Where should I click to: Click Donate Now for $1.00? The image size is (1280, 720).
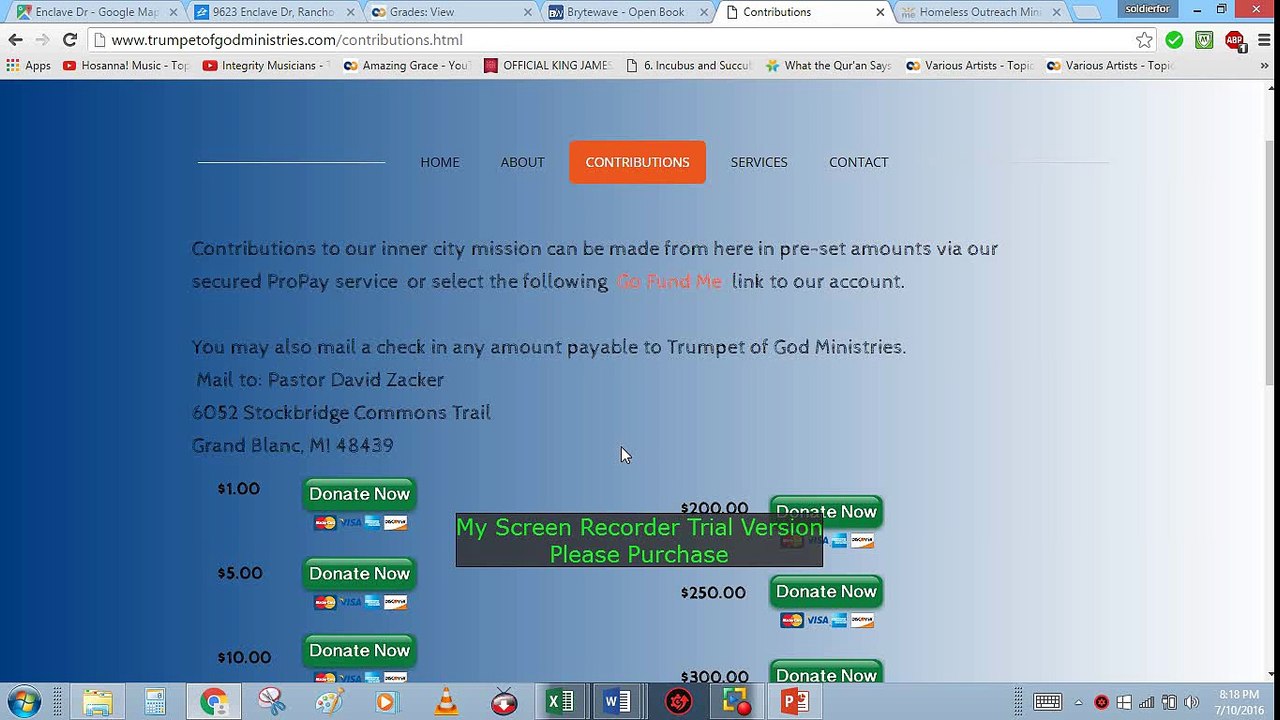(x=360, y=494)
